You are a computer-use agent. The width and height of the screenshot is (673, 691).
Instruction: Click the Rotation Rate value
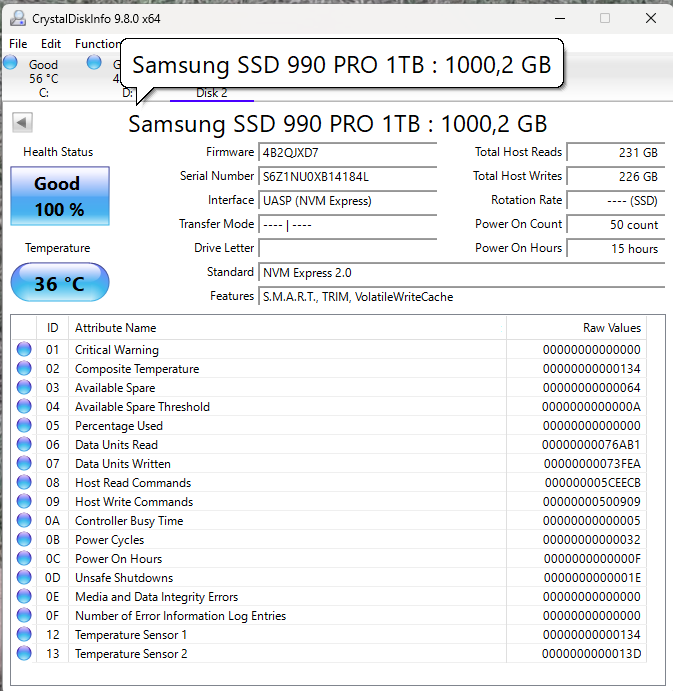click(616, 201)
